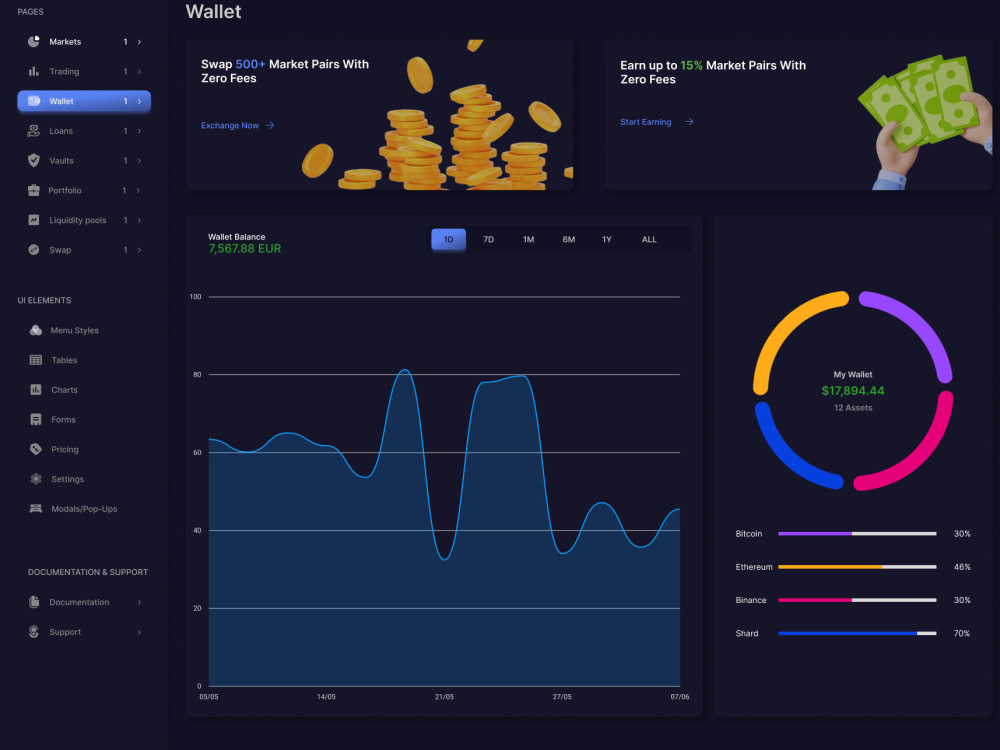This screenshot has width=1000, height=750.
Task: Click the Documentation file icon
Action: tap(34, 602)
